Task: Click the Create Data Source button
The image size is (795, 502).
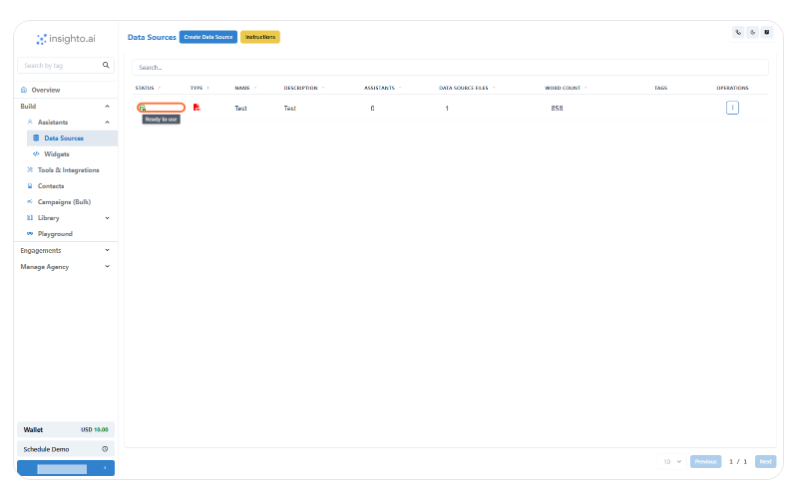Action: click(x=208, y=37)
